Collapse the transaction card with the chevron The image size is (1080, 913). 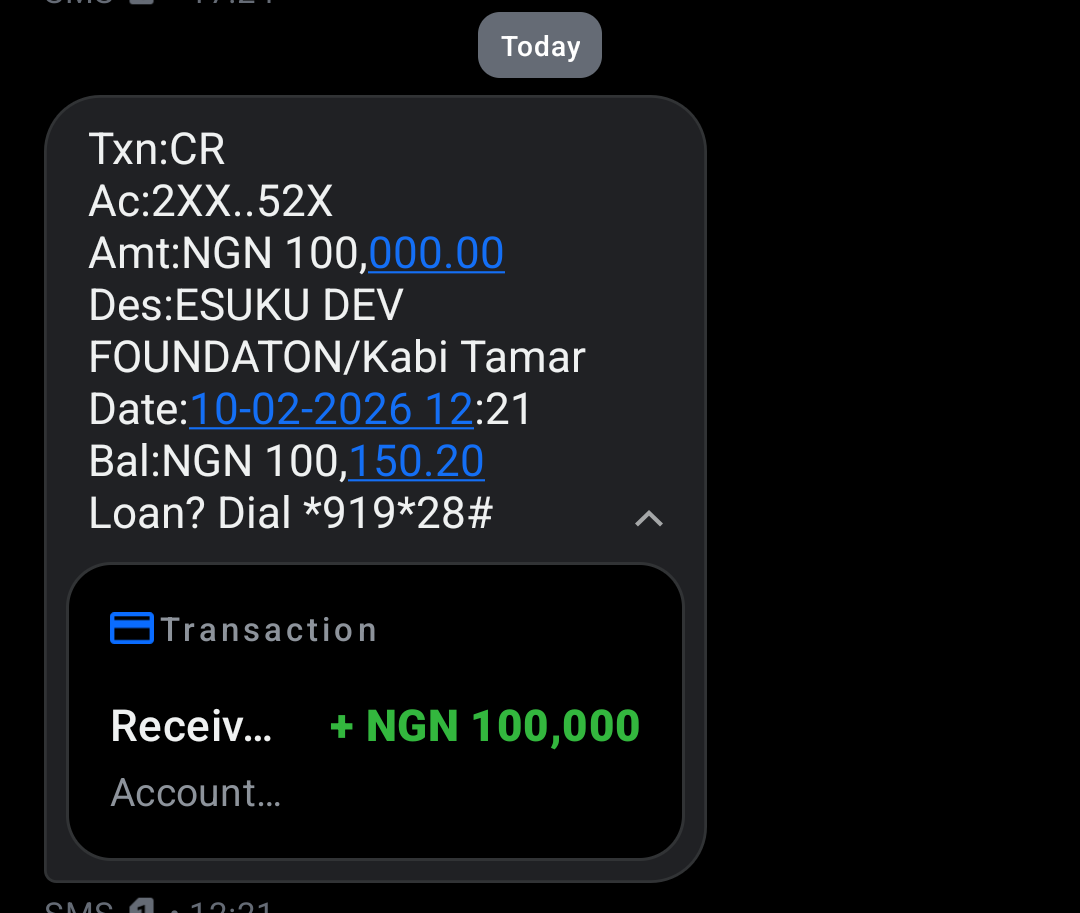(x=649, y=518)
